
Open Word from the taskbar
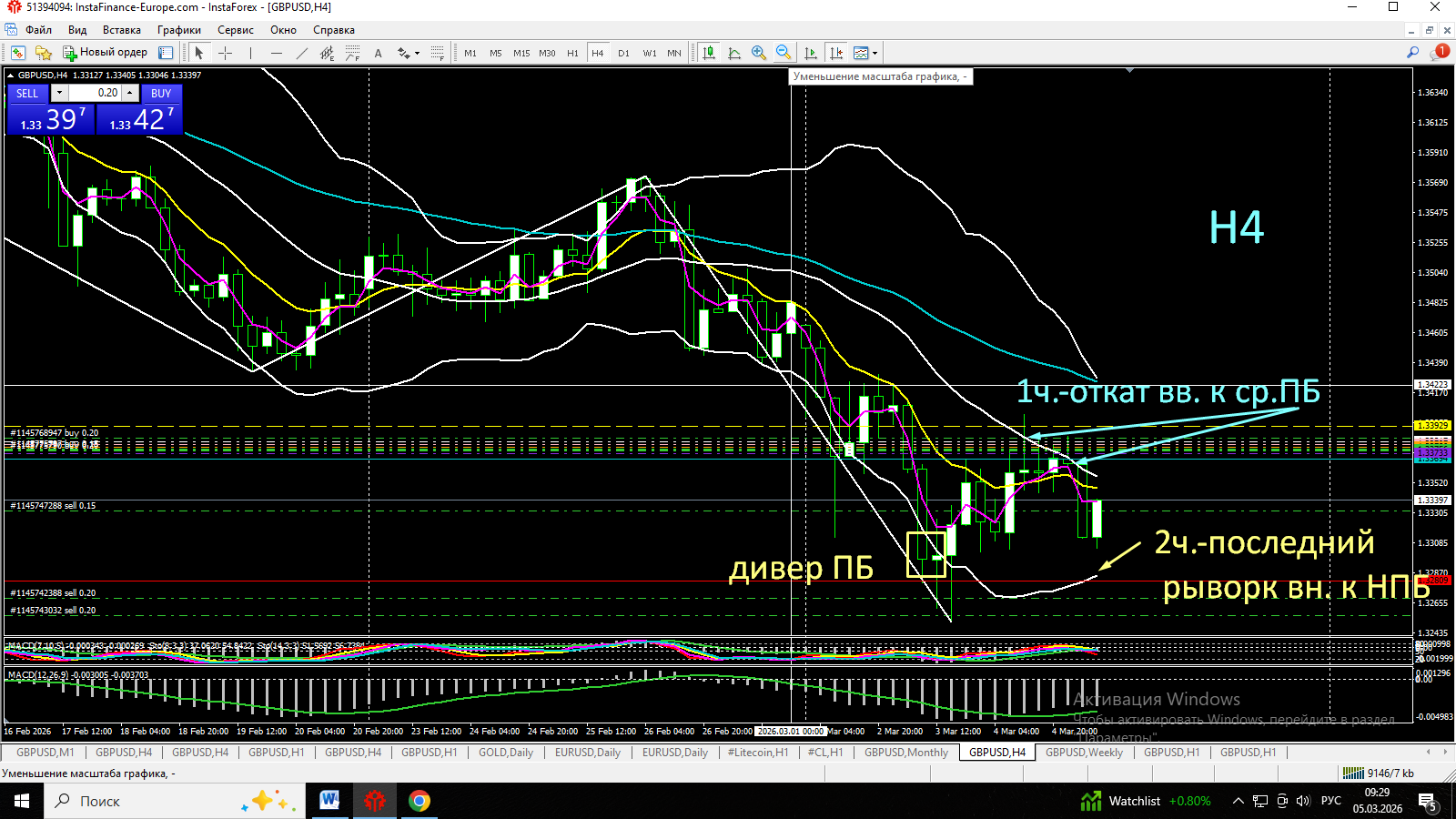click(x=329, y=801)
